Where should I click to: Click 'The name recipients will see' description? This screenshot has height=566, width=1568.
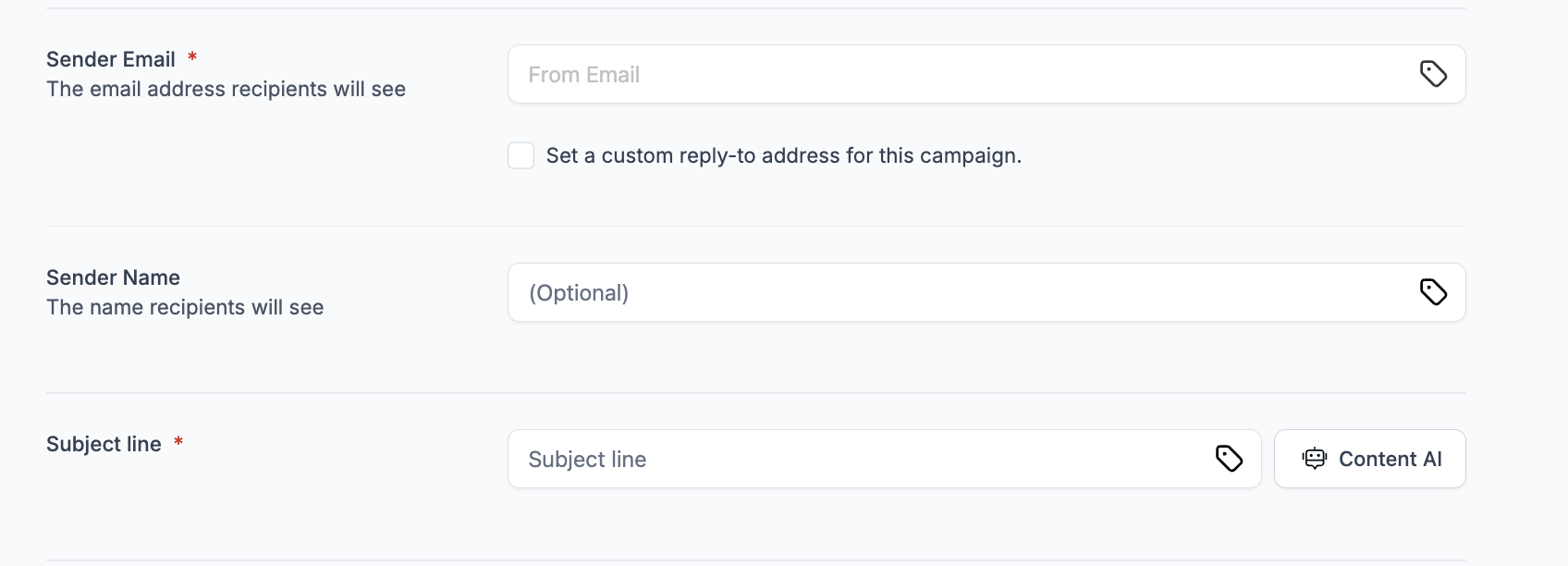coord(185,307)
